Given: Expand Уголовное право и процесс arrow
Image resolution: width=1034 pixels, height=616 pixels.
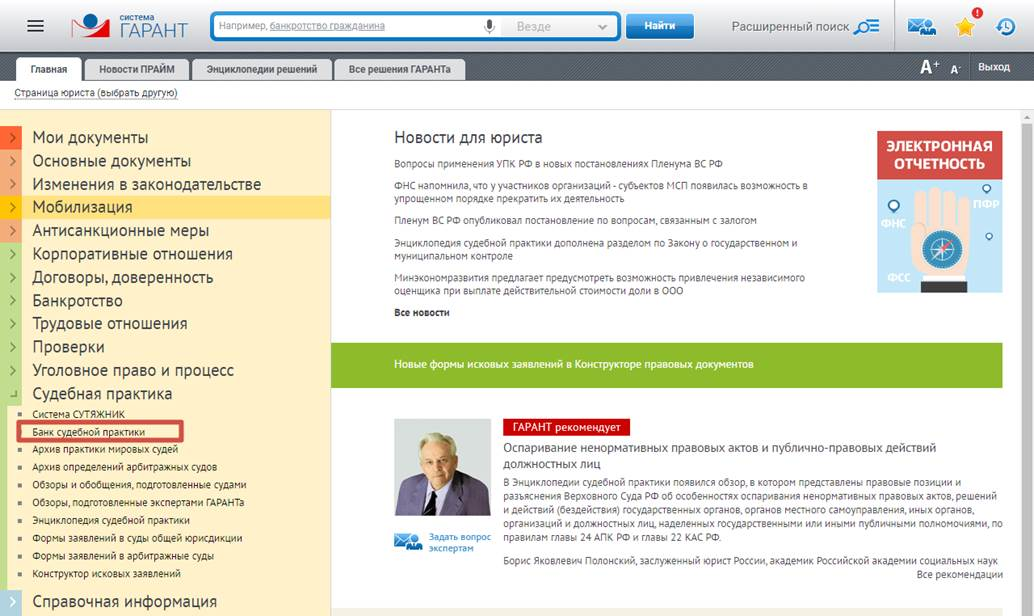Looking at the screenshot, I should click(11, 370).
